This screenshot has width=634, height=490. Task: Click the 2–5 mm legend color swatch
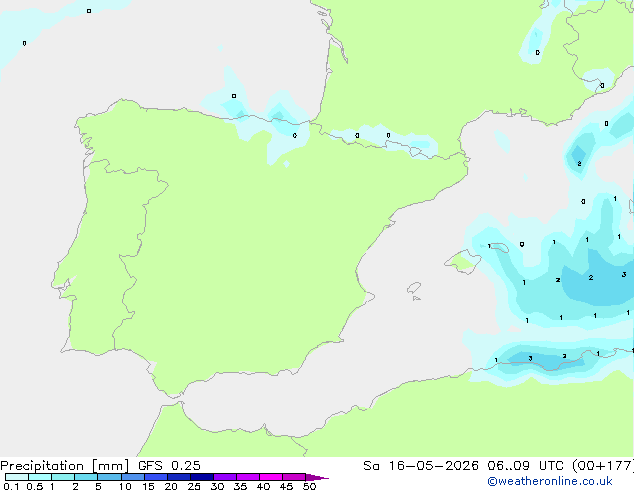[x=86, y=477]
